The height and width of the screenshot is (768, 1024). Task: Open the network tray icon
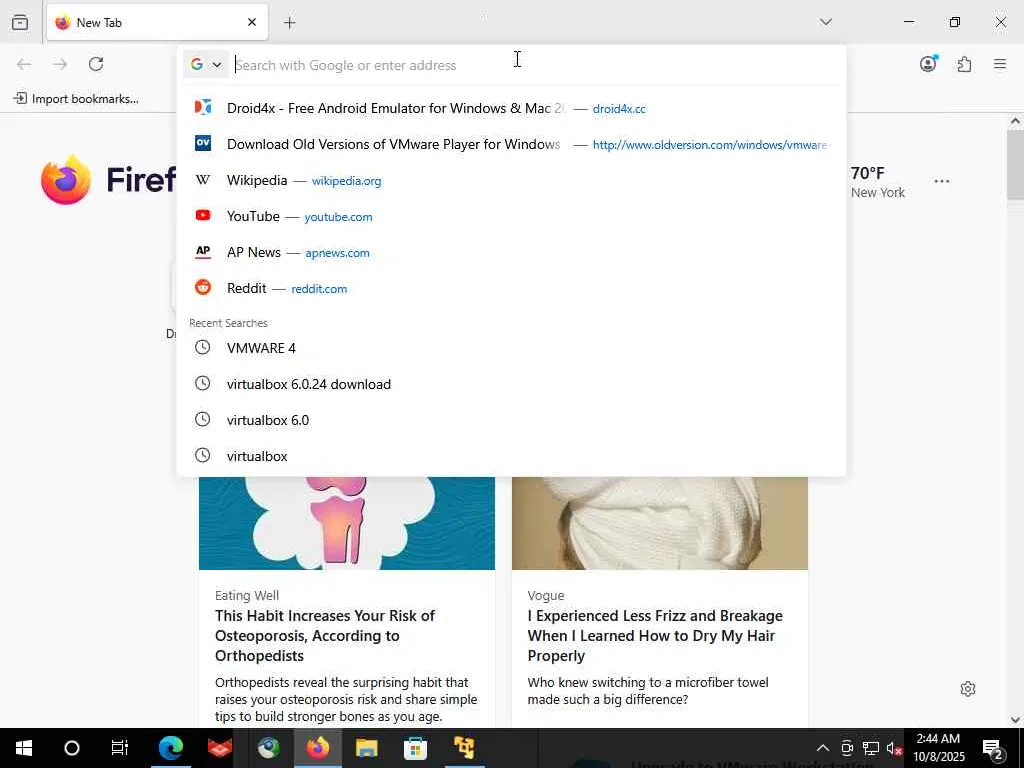[871, 748]
